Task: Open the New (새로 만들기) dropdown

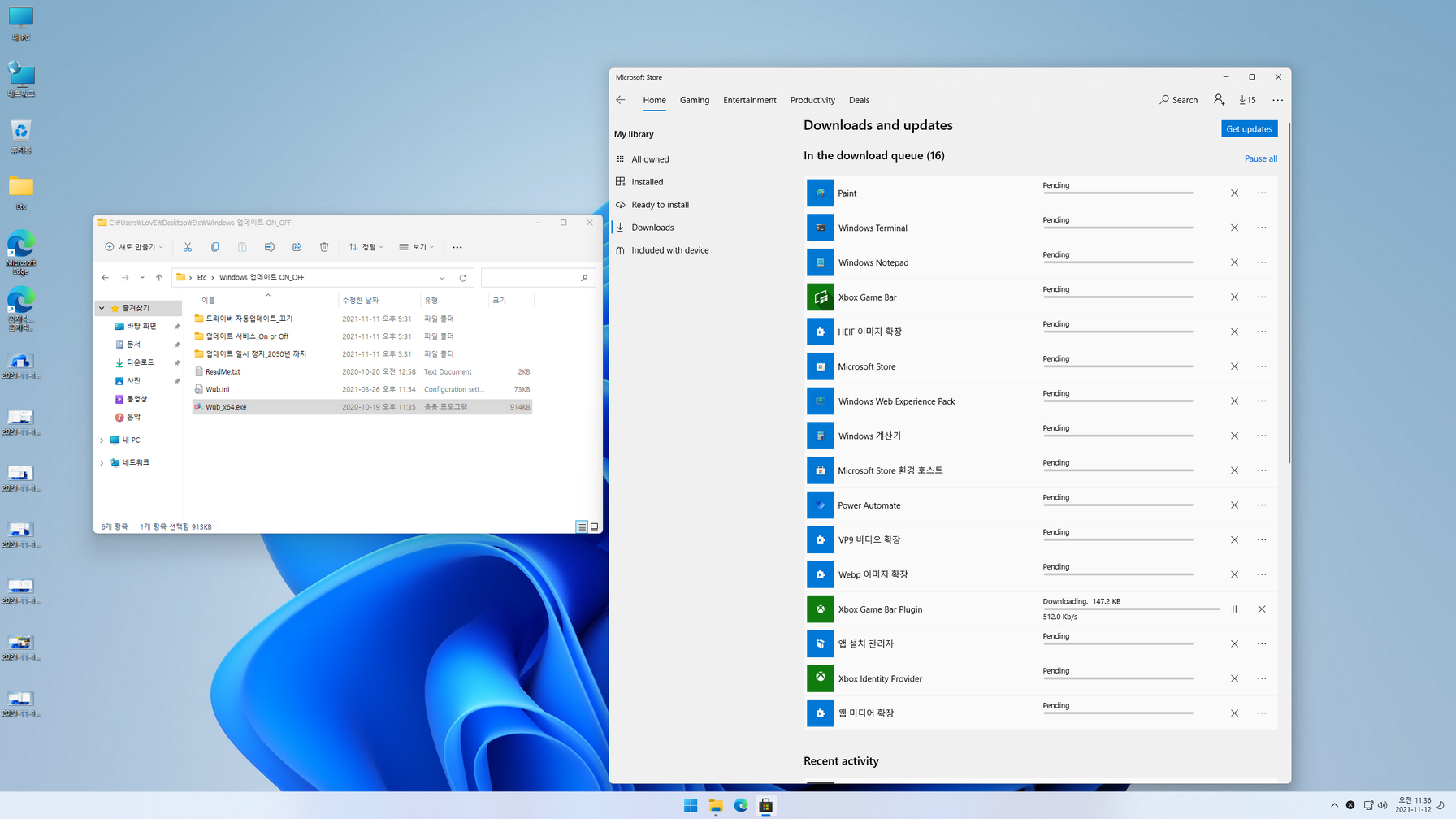Action: point(134,247)
